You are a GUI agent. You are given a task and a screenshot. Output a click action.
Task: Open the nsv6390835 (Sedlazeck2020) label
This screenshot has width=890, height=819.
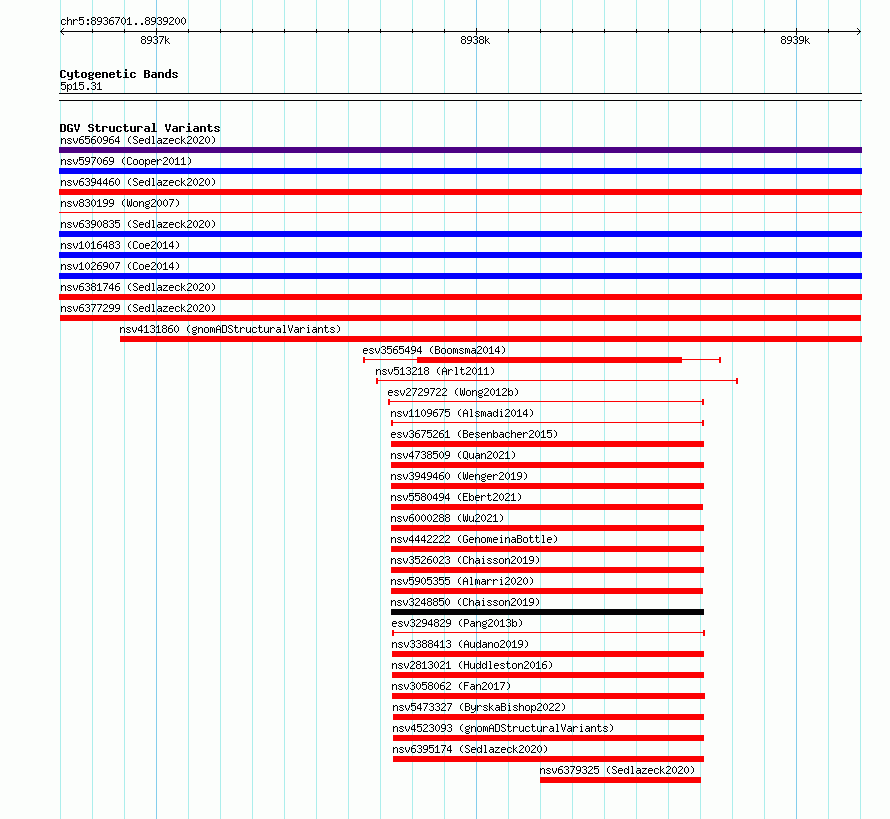click(x=138, y=224)
